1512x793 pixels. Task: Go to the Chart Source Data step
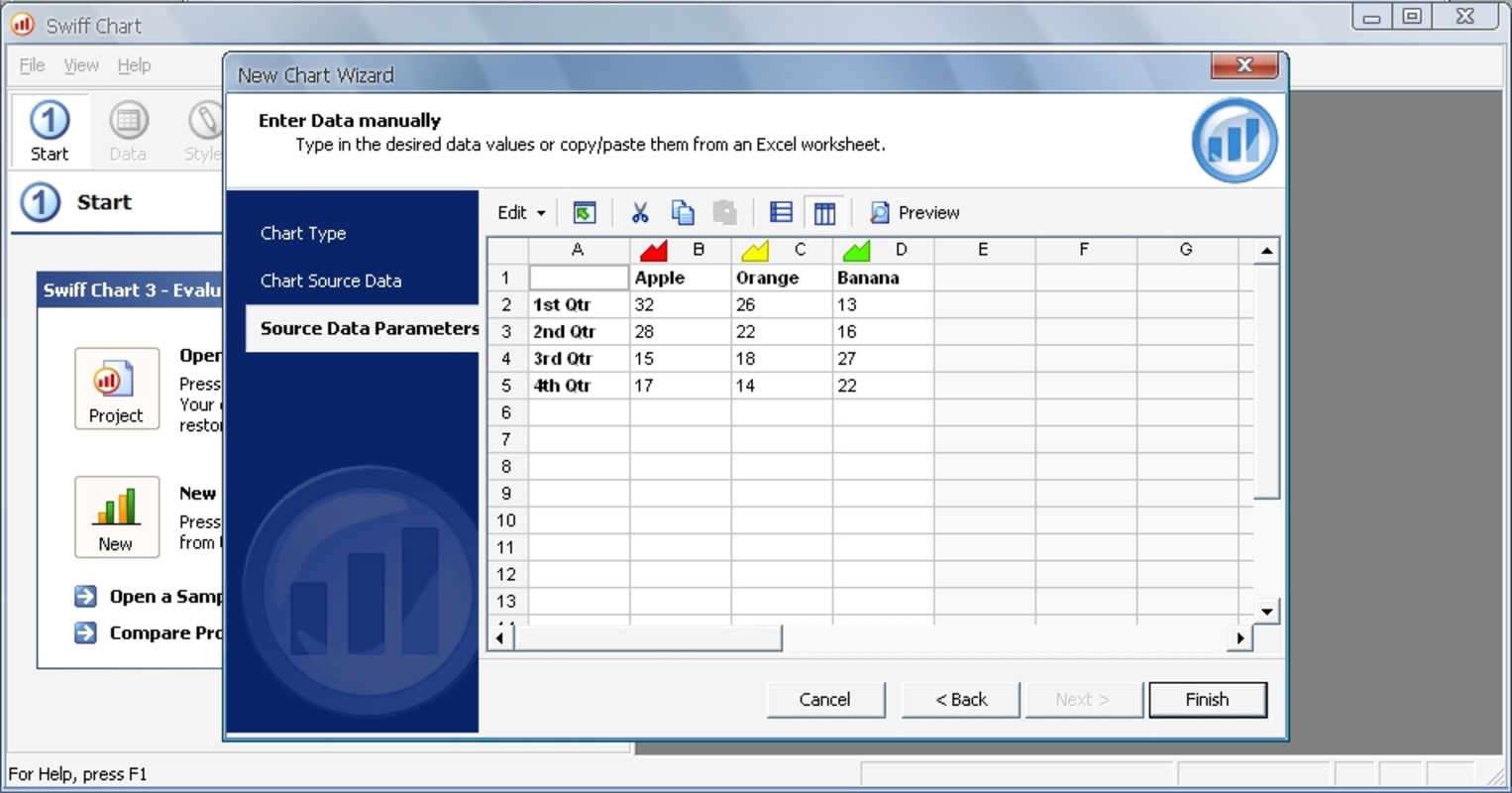[331, 281]
